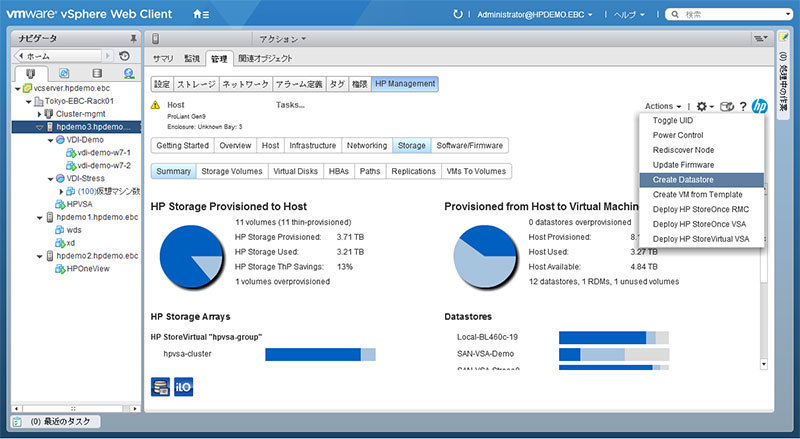800x439 pixels.
Task: Click the recent tasks icon
Action: 17,422
